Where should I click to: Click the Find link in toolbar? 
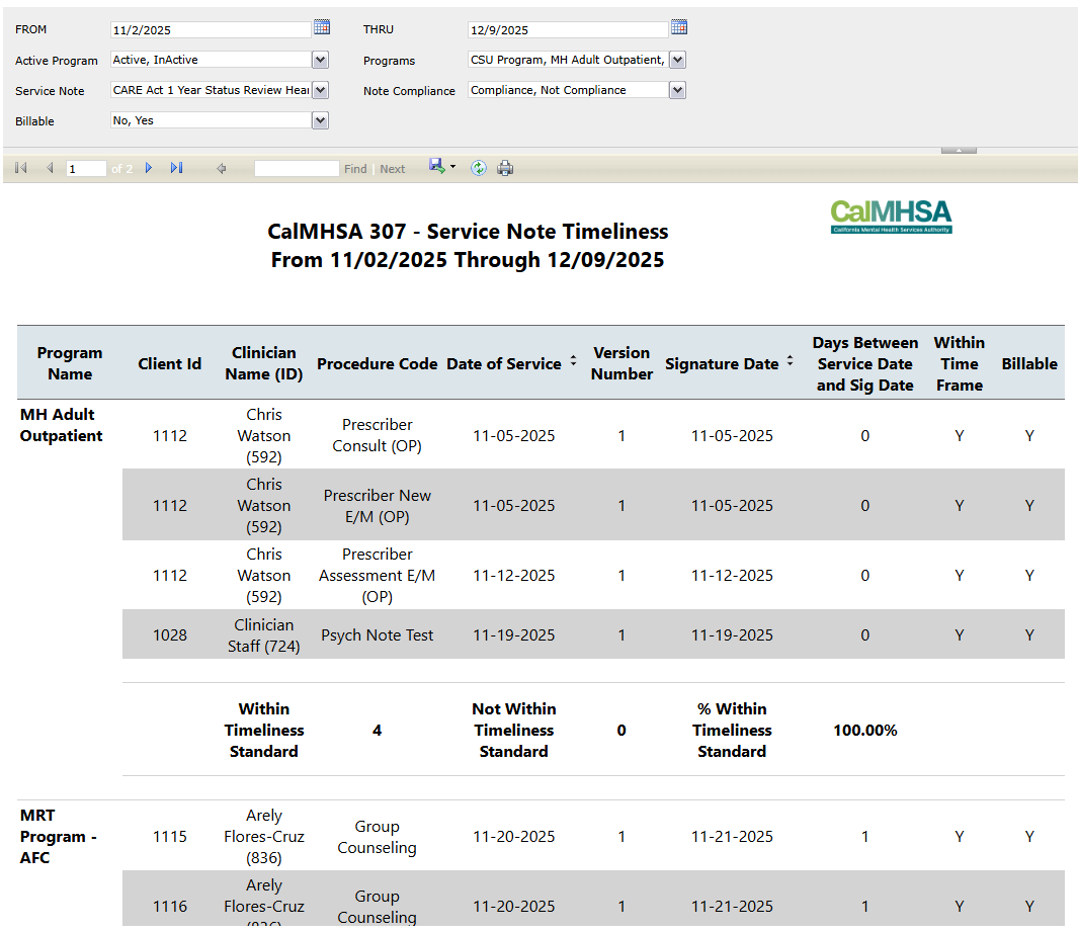point(355,169)
